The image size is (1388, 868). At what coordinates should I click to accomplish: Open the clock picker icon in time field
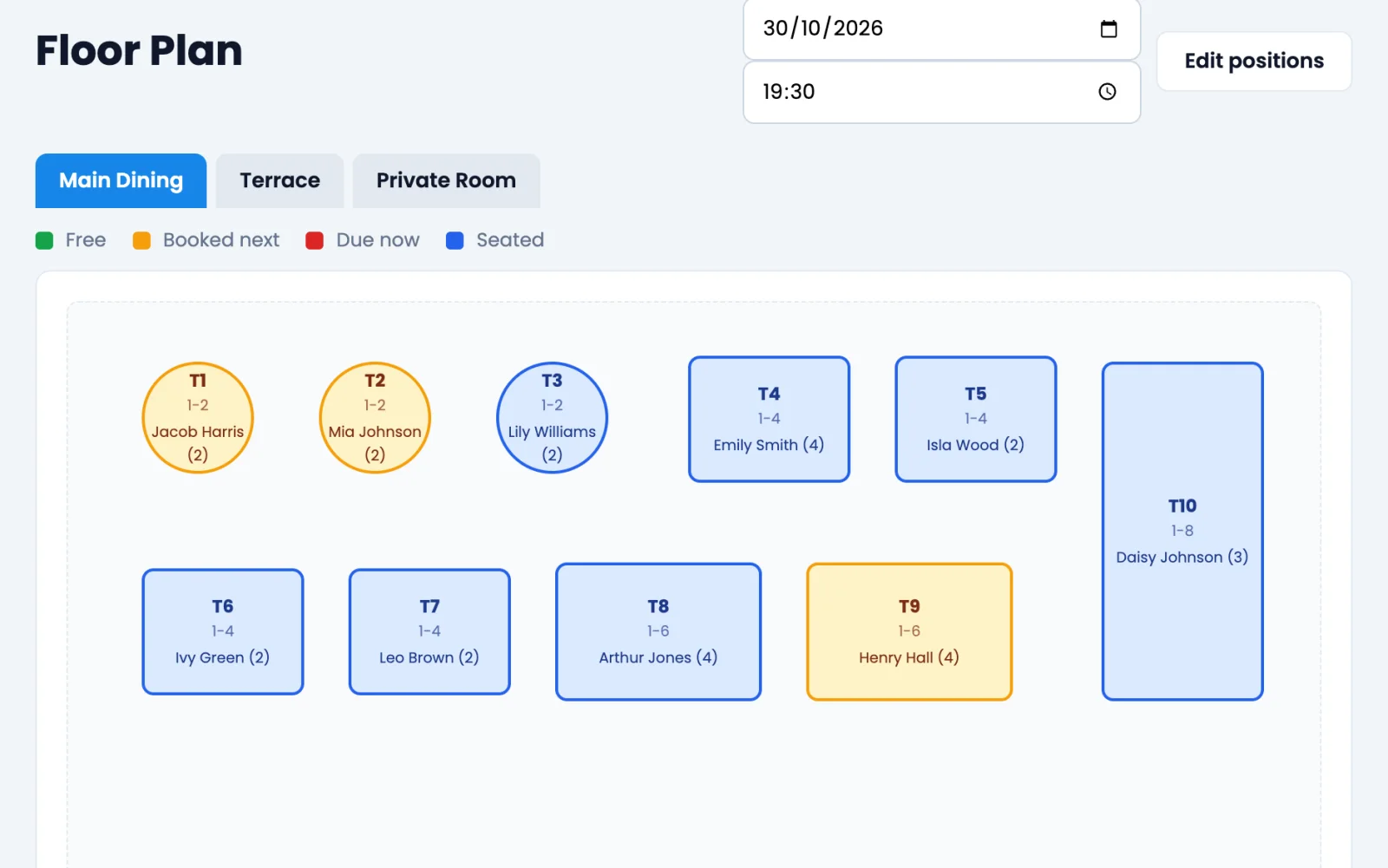point(1107,92)
